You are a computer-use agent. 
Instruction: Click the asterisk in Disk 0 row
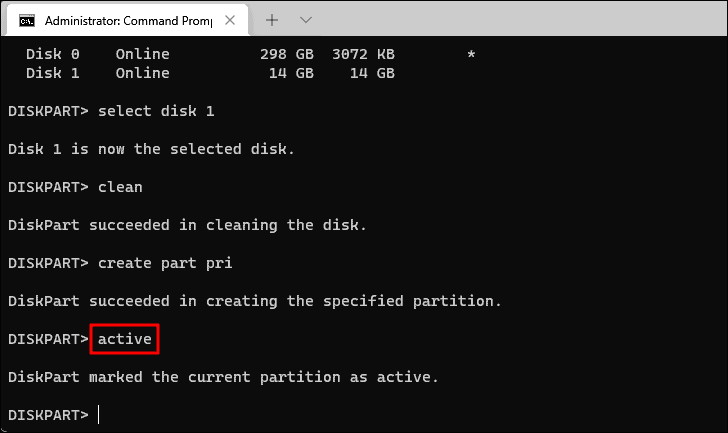click(471, 55)
